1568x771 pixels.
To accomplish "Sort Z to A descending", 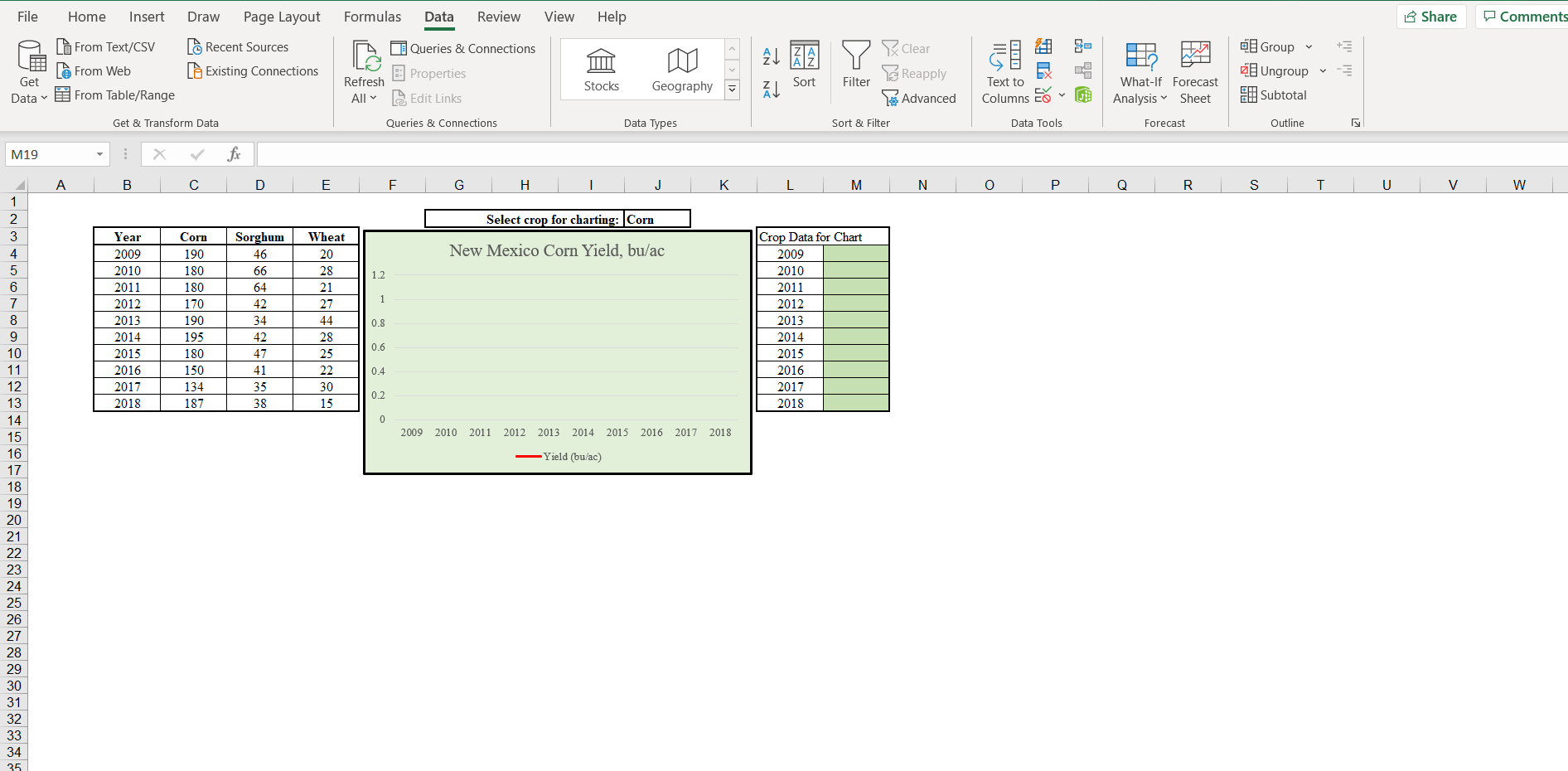I will tap(771, 90).
